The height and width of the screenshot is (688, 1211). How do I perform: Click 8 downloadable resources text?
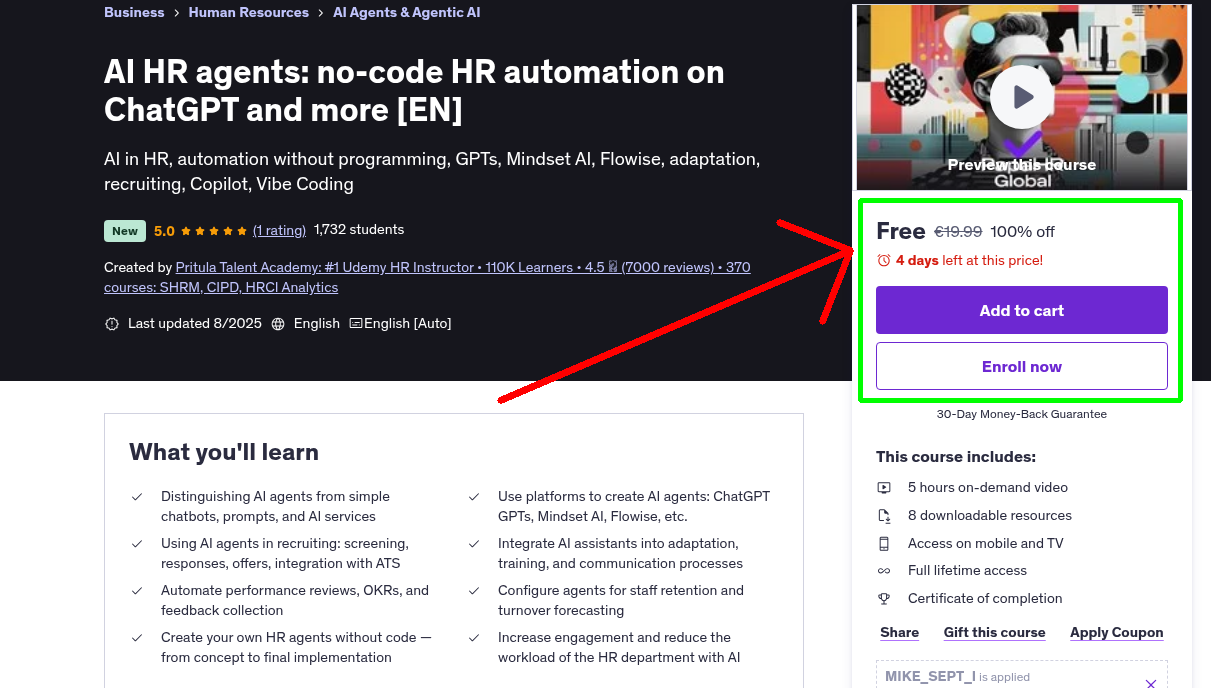pos(990,516)
